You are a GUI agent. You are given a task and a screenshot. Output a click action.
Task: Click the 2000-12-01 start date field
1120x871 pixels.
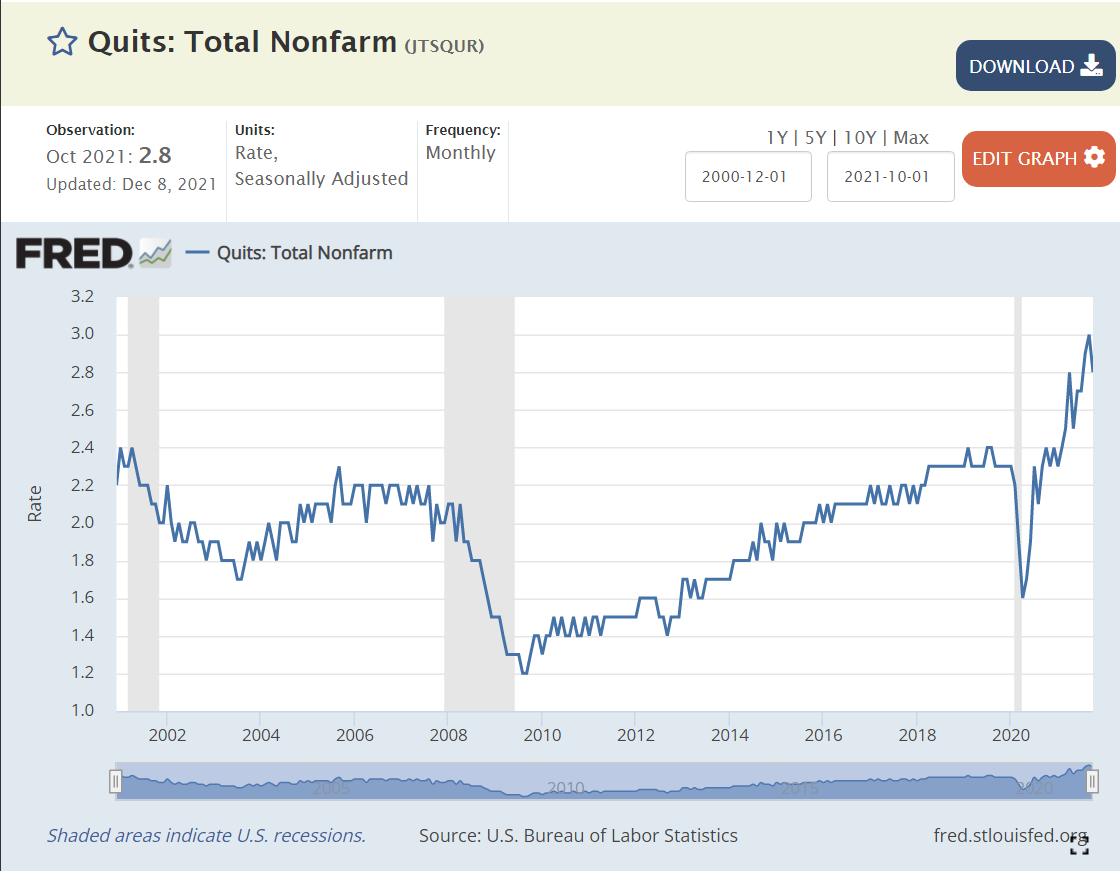pos(747,176)
